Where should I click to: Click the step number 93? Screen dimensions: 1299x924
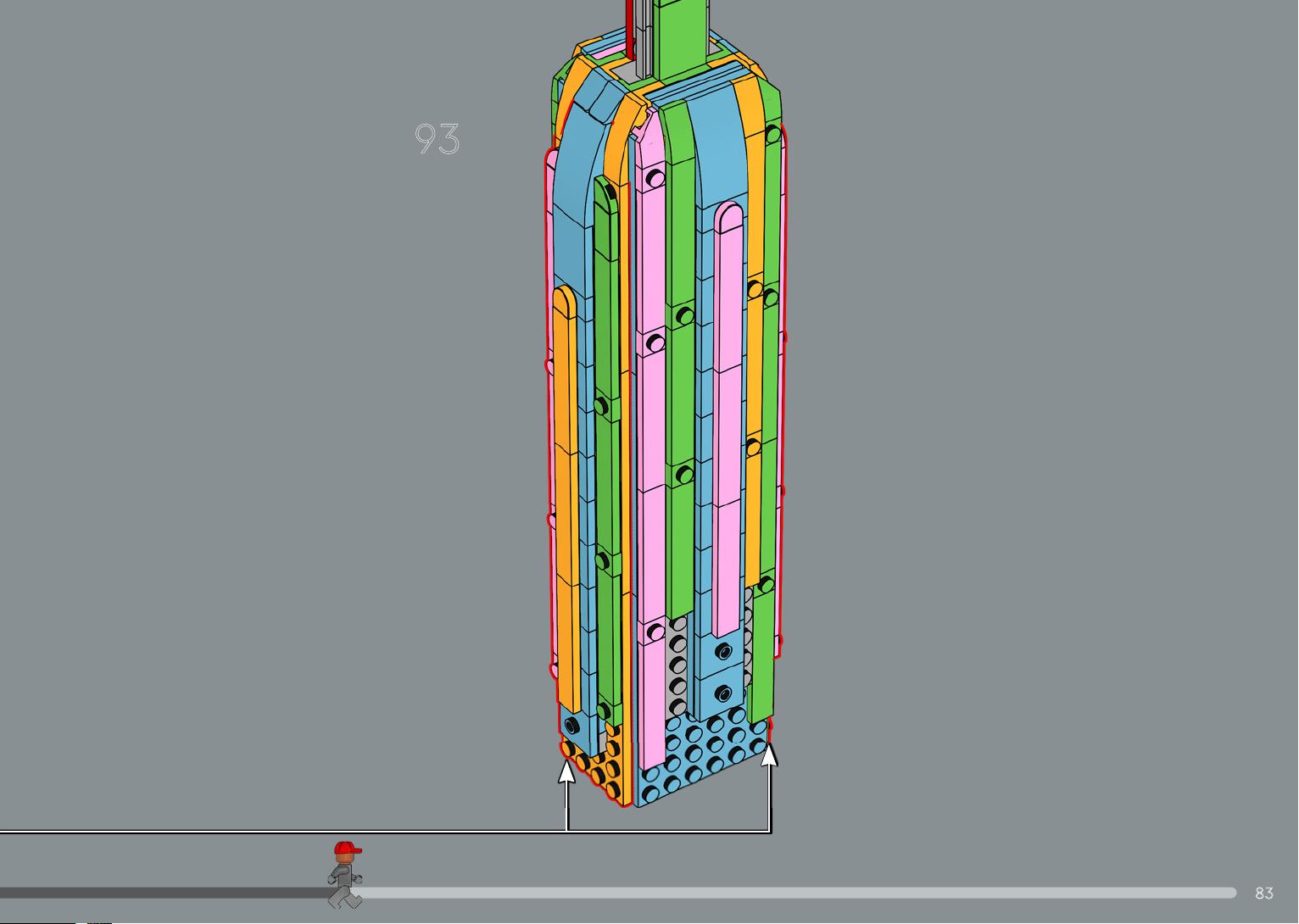pos(438,139)
